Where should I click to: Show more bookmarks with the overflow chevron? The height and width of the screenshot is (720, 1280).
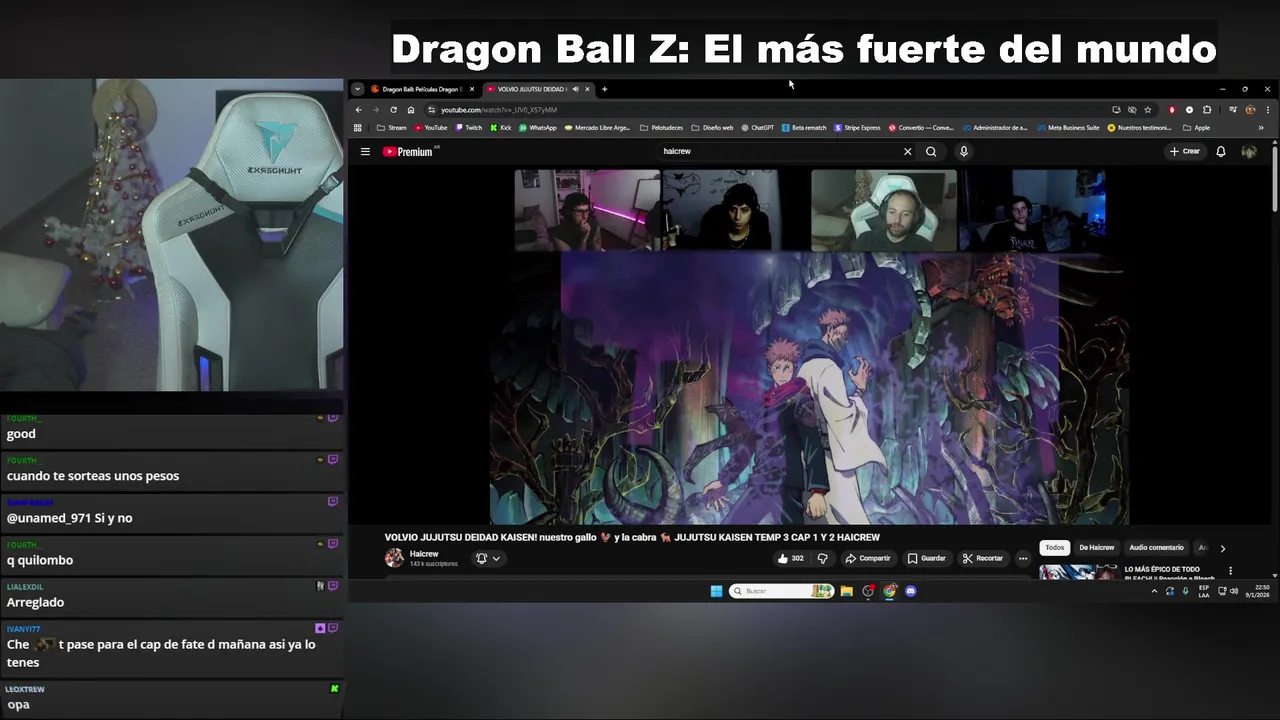1261,128
